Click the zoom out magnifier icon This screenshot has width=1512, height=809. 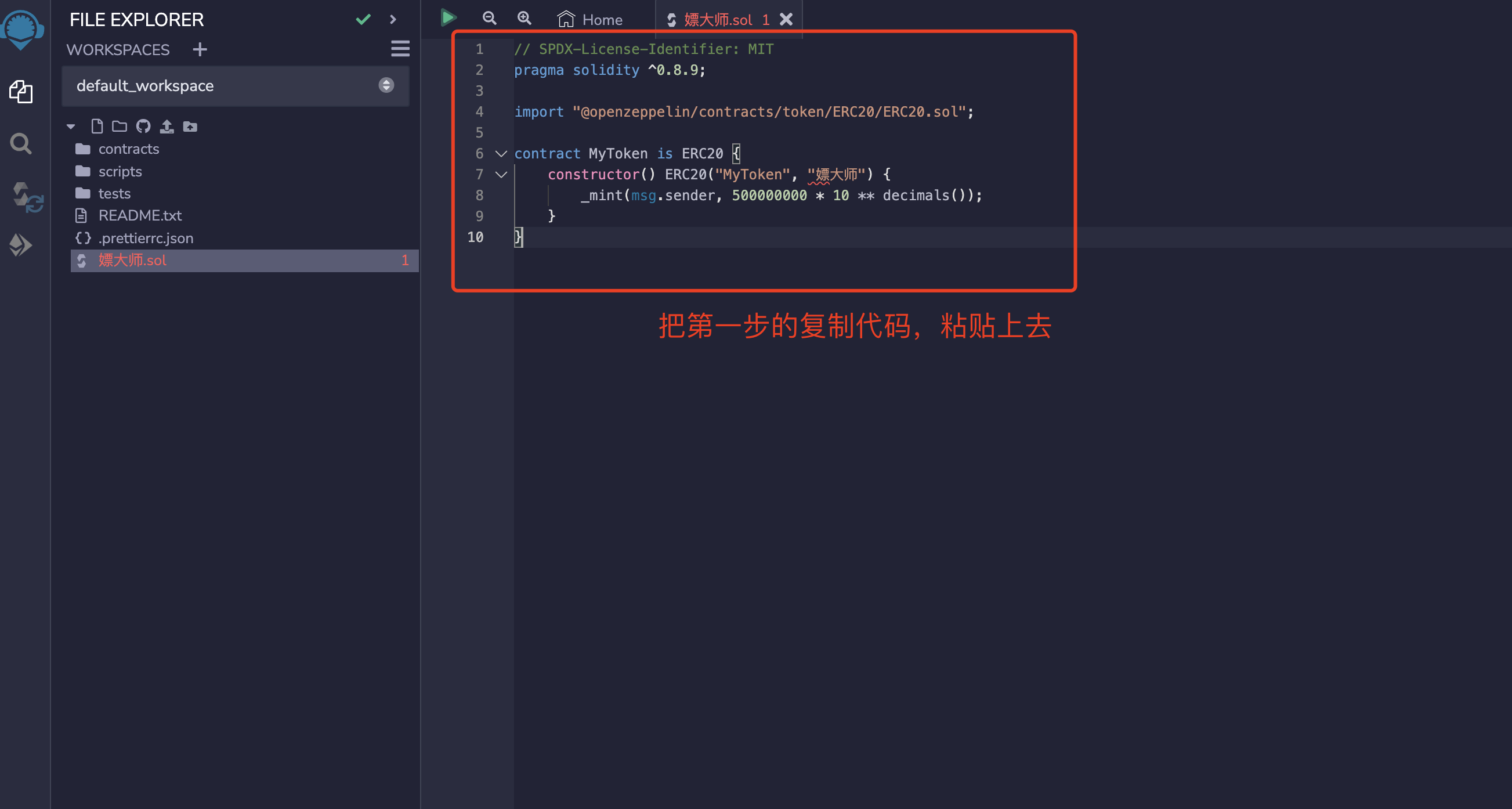pos(489,18)
